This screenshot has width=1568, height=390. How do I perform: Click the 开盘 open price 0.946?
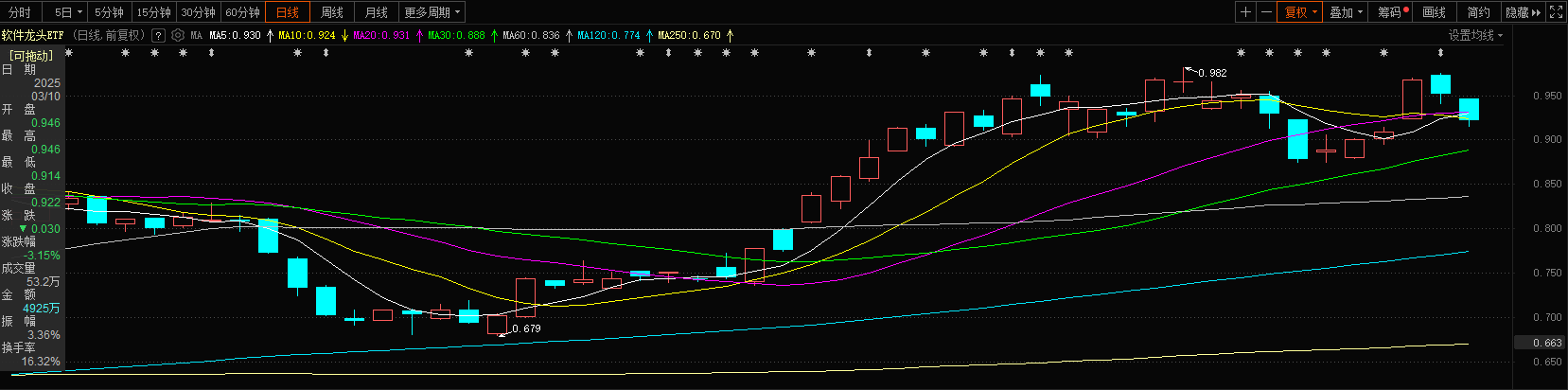45,123
